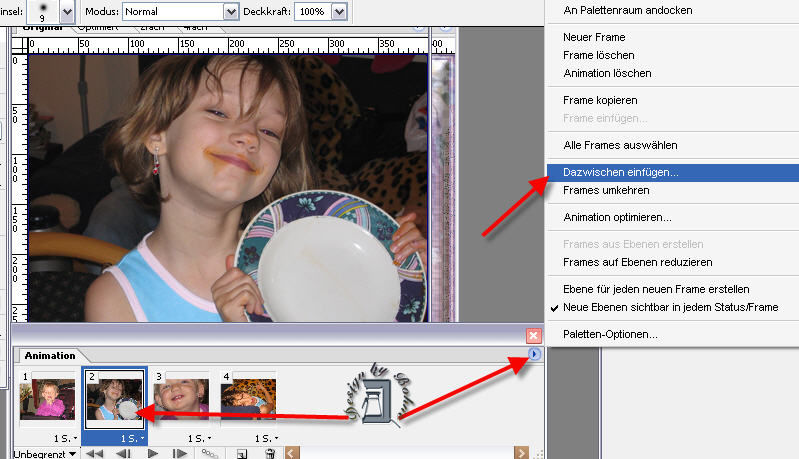Delete the frame with the trash icon
The image size is (799, 459).
click(269, 453)
